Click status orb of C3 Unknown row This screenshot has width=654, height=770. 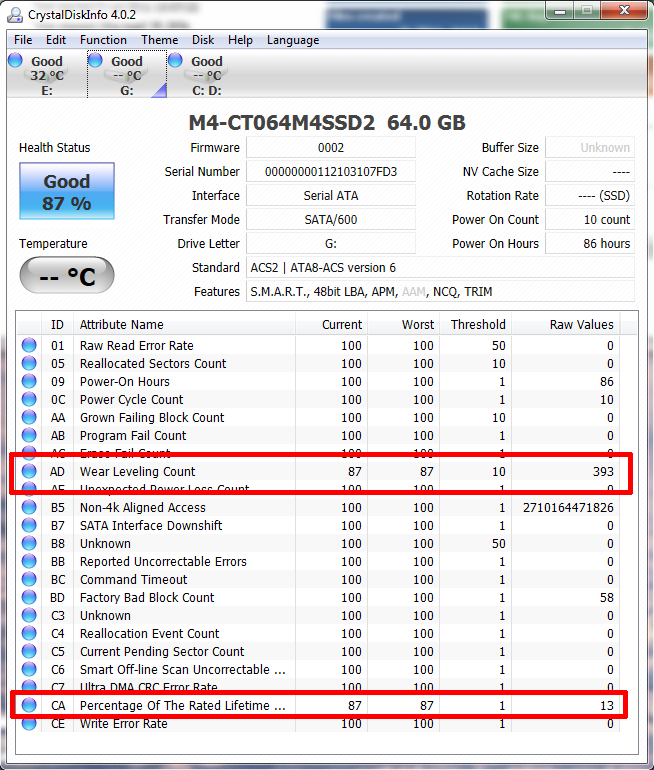pos(29,615)
